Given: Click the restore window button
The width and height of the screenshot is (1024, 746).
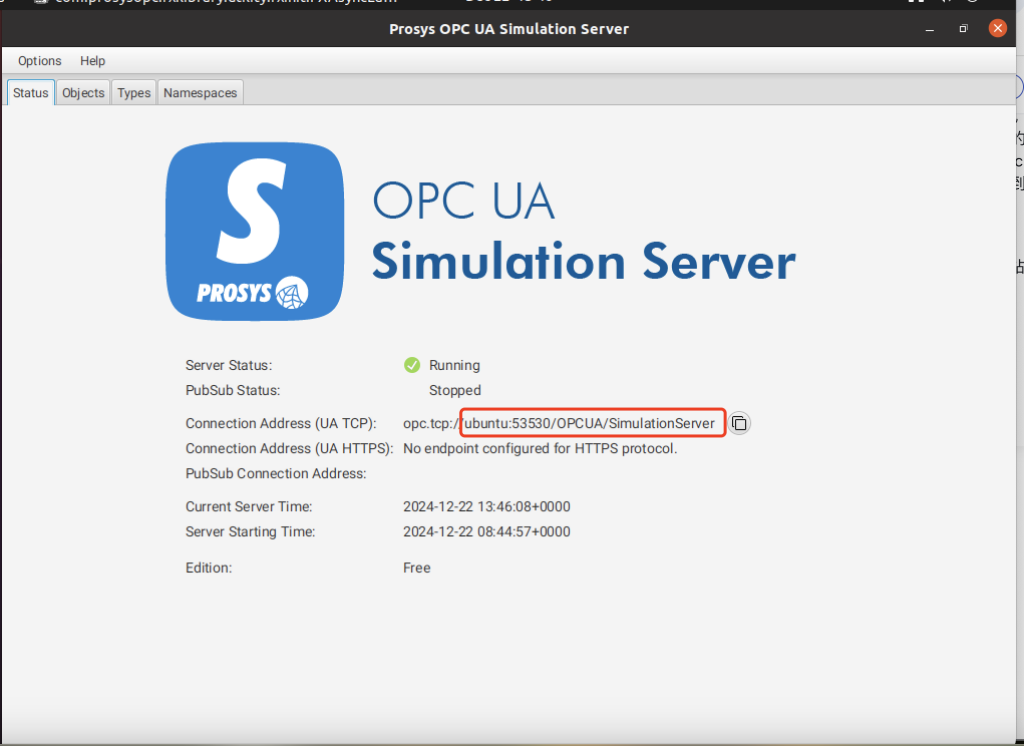Looking at the screenshot, I should [962, 29].
